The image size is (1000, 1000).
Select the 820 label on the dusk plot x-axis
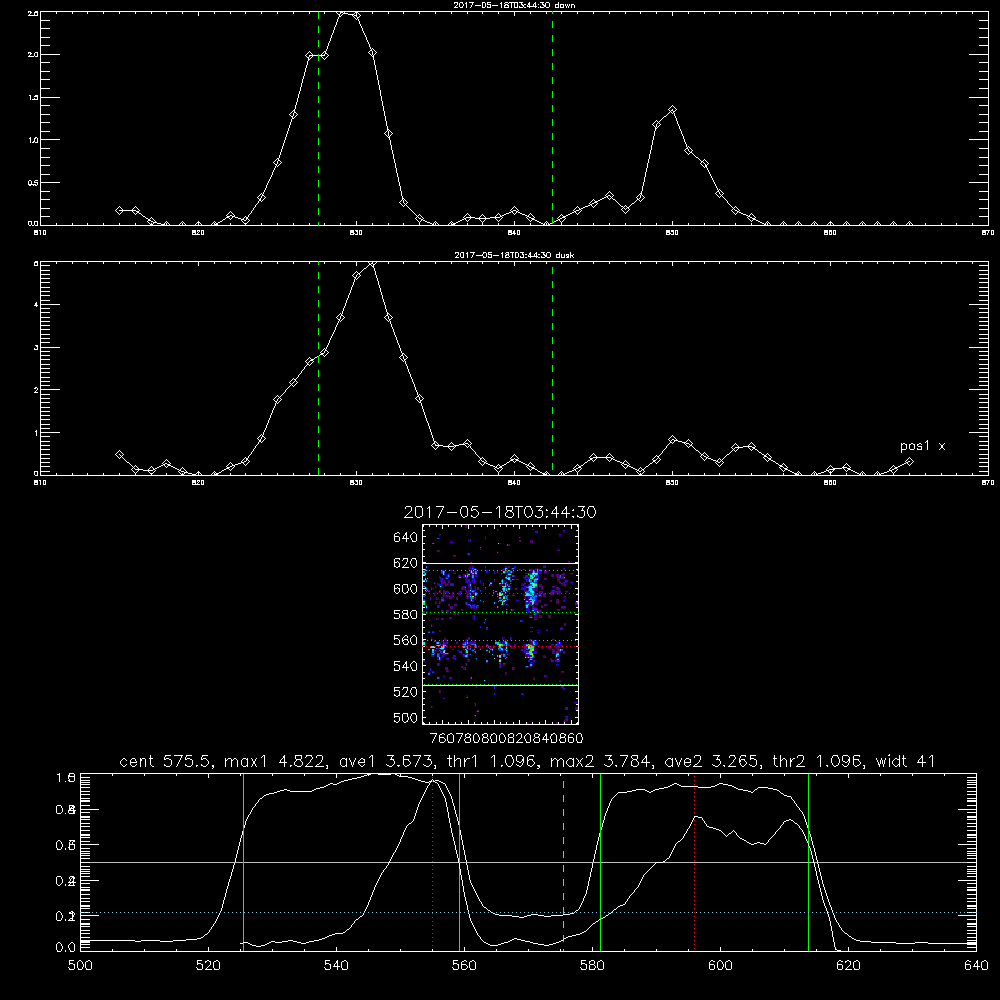[198, 483]
